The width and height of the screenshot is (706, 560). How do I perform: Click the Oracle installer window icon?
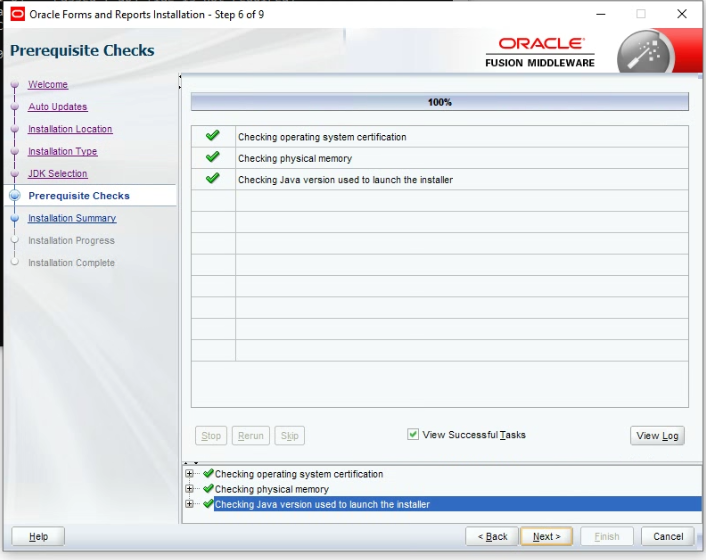pos(17,14)
